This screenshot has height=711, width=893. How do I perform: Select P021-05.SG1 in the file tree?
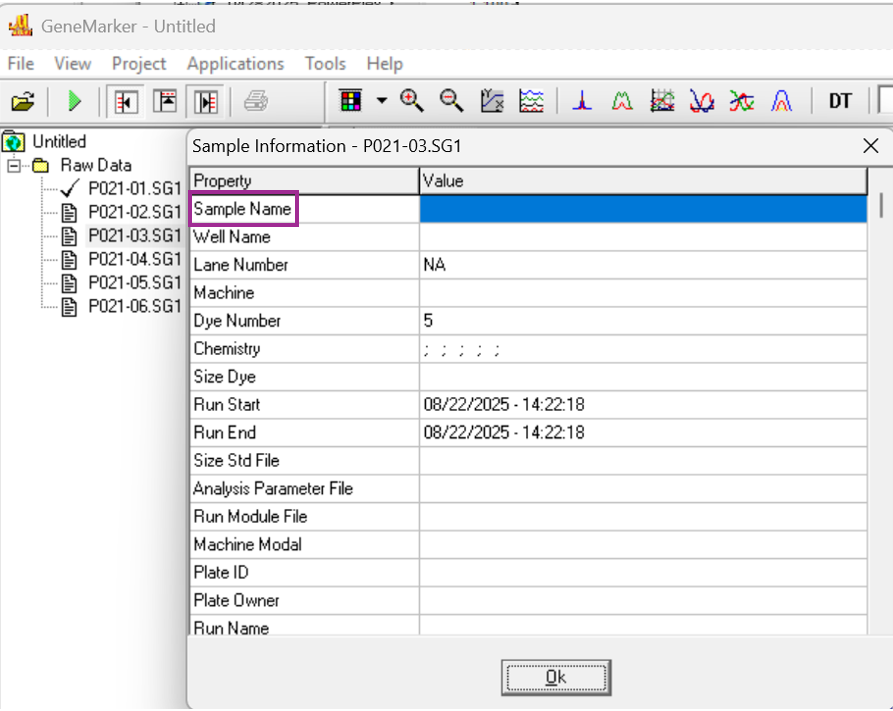tap(134, 283)
